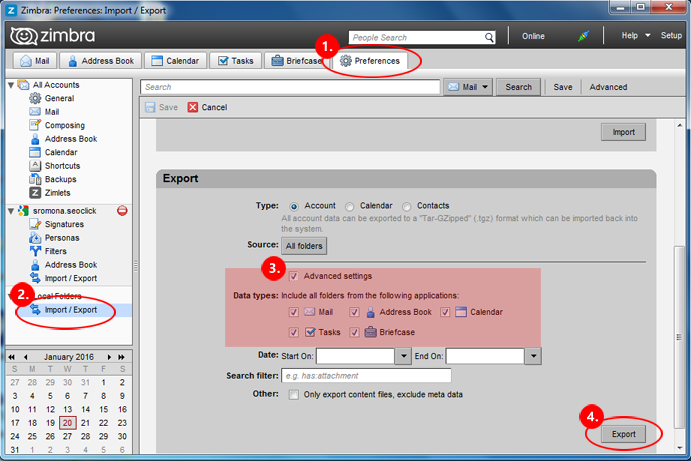Open the Help dropdown arrow
The image size is (691, 461).
tap(647, 35)
